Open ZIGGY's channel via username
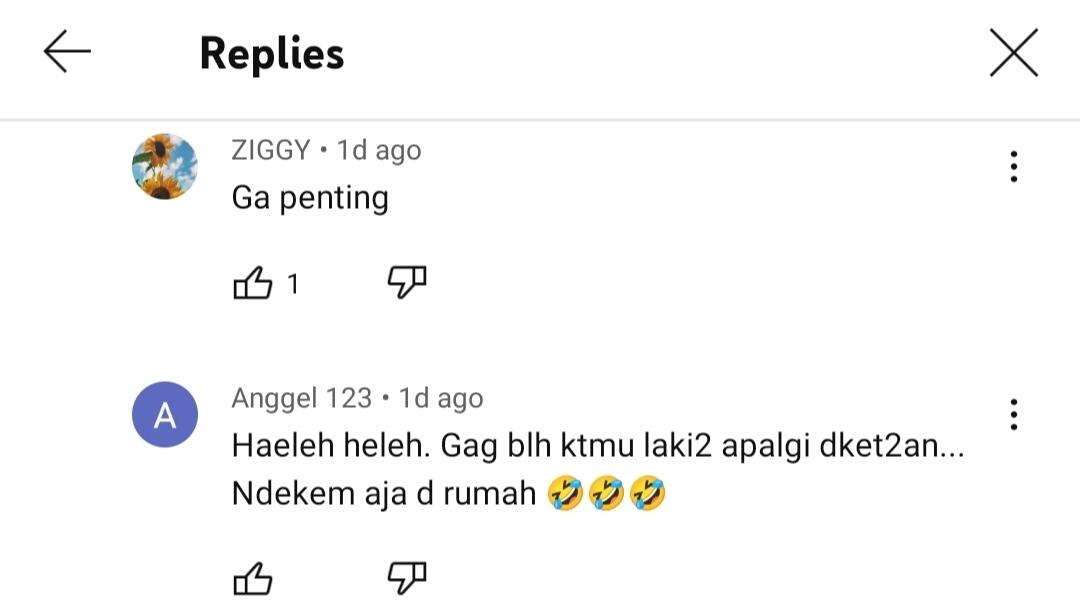The height and width of the screenshot is (611, 1080). [266, 150]
